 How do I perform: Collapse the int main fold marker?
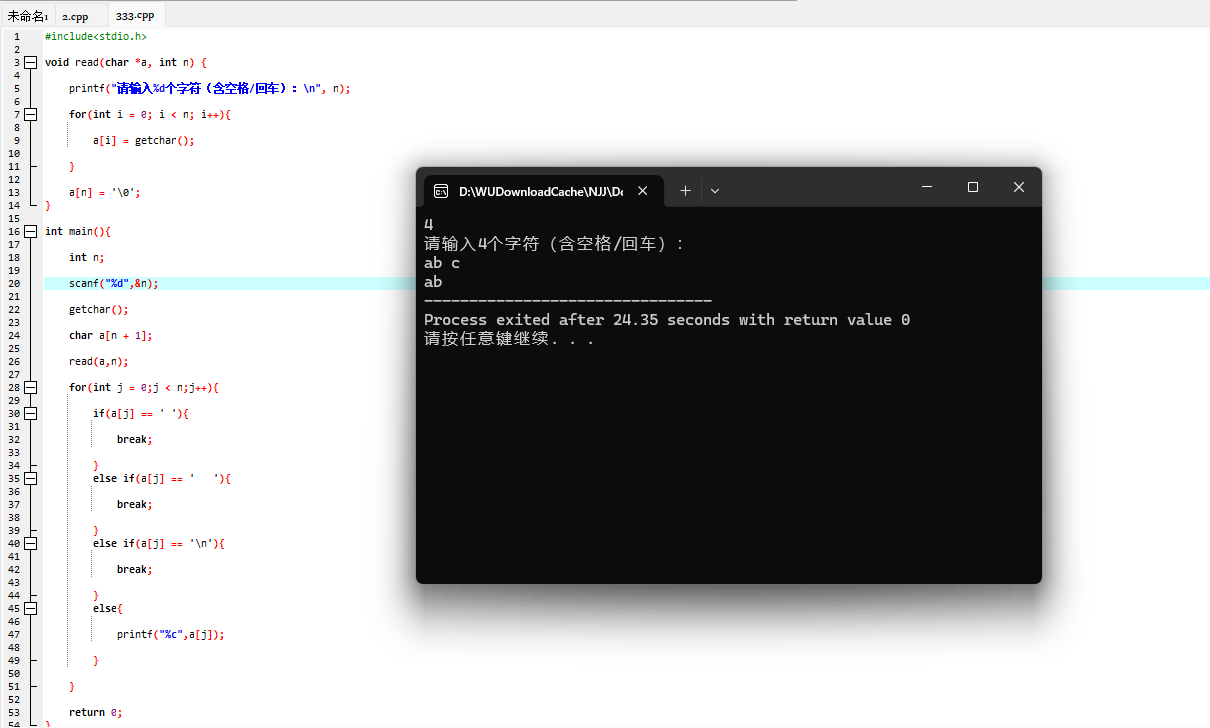click(x=30, y=231)
